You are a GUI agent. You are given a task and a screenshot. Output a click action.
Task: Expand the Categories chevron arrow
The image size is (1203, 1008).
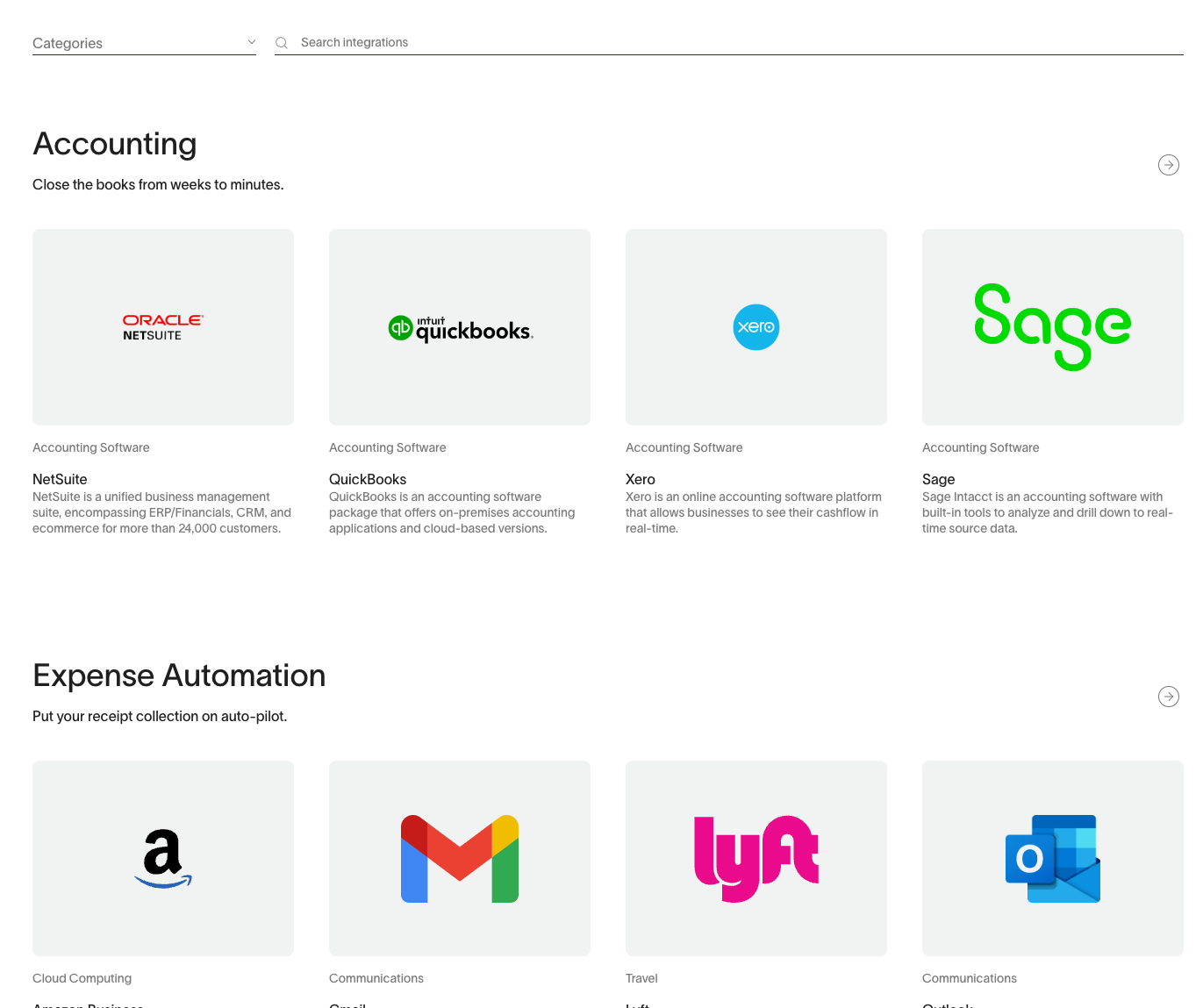point(251,41)
